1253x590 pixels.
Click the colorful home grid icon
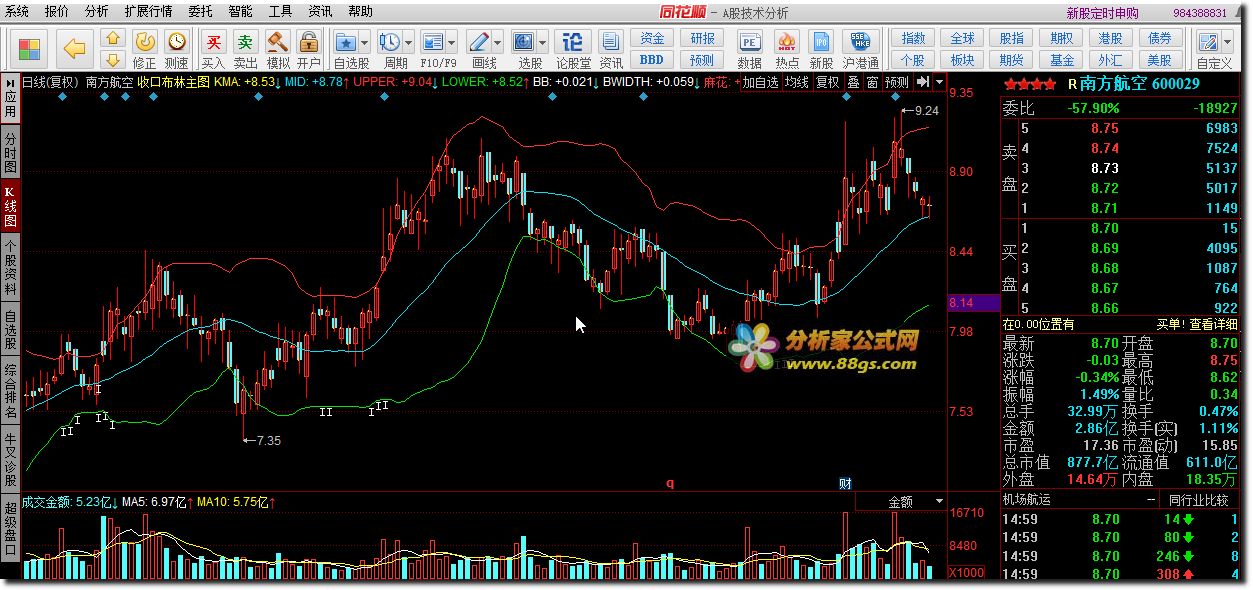29,47
